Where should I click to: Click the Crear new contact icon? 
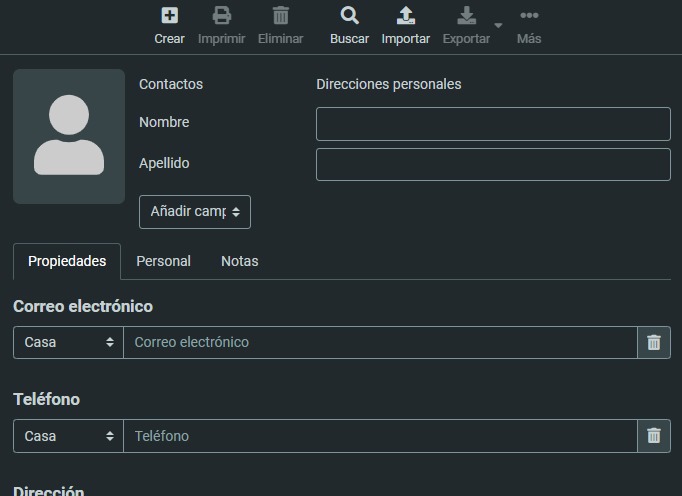pos(169,17)
